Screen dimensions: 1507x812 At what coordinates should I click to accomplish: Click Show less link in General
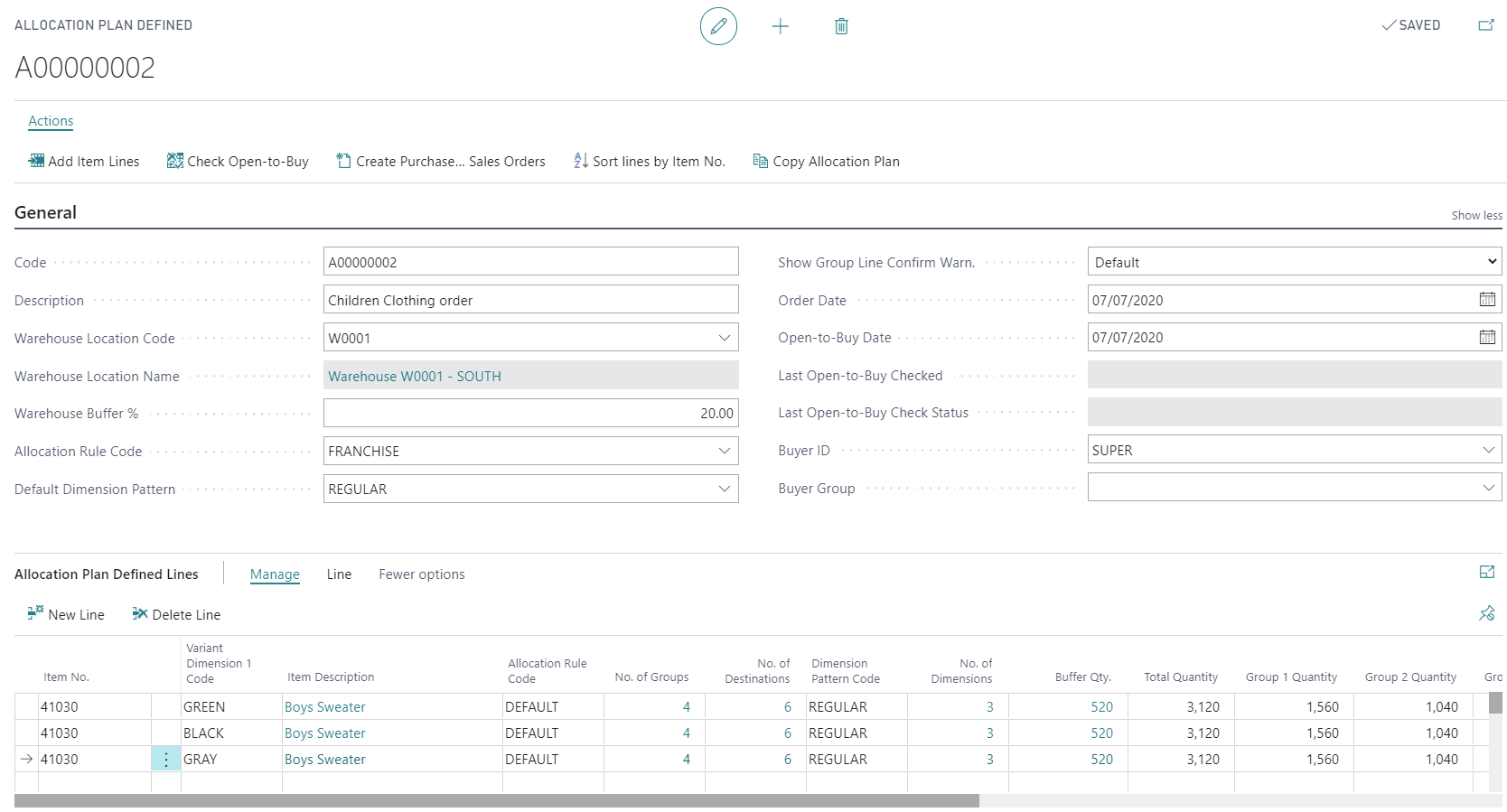point(1476,216)
